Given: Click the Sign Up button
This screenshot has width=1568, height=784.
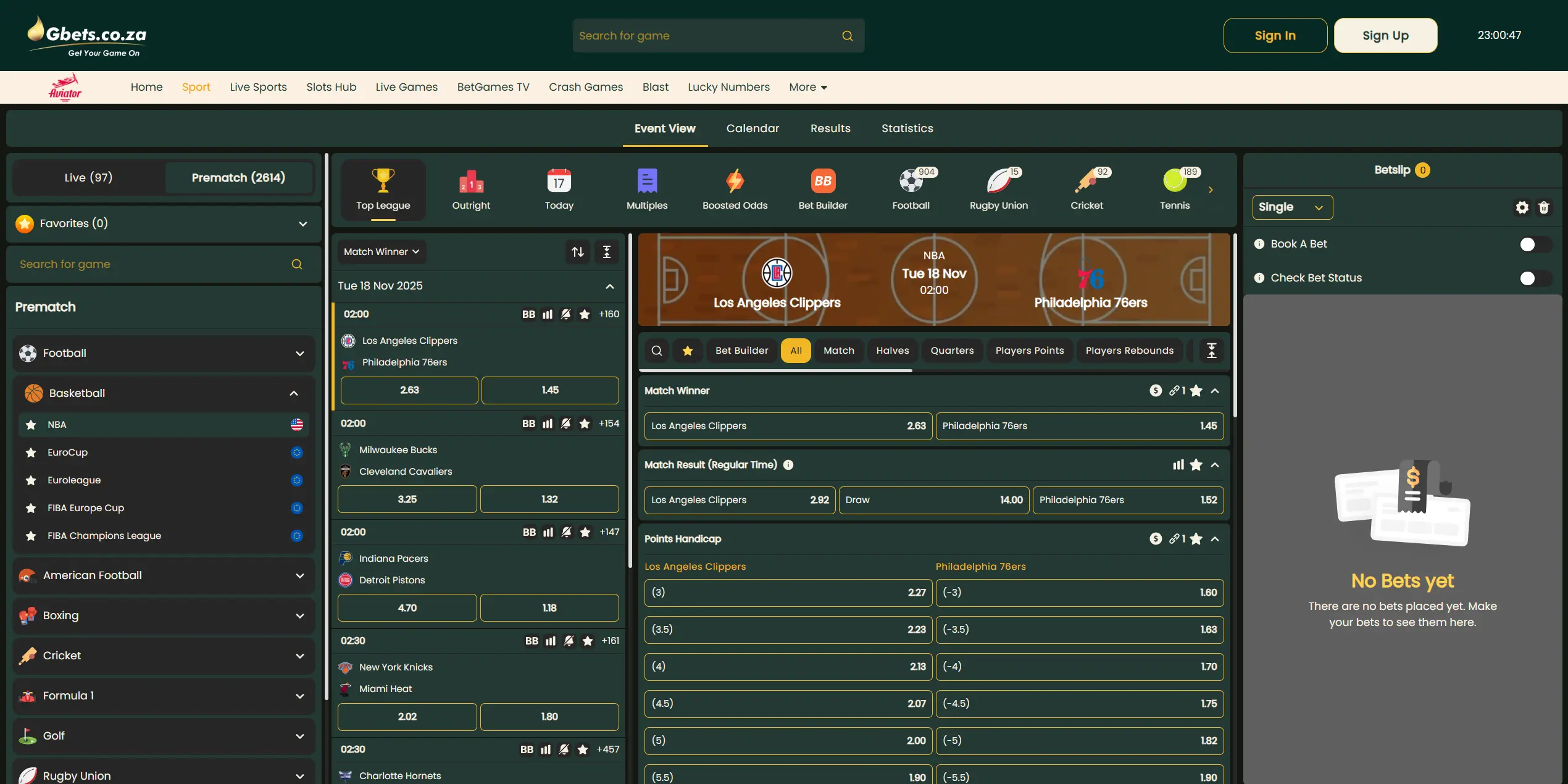Looking at the screenshot, I should (x=1385, y=35).
